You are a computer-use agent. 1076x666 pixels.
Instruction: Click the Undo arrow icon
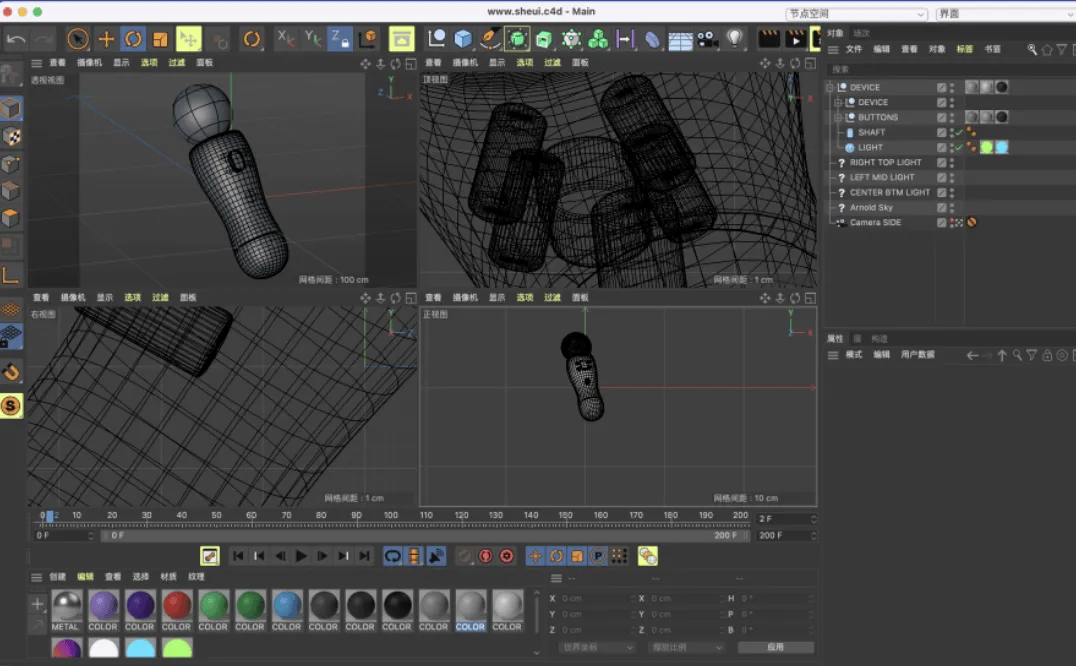point(16,39)
